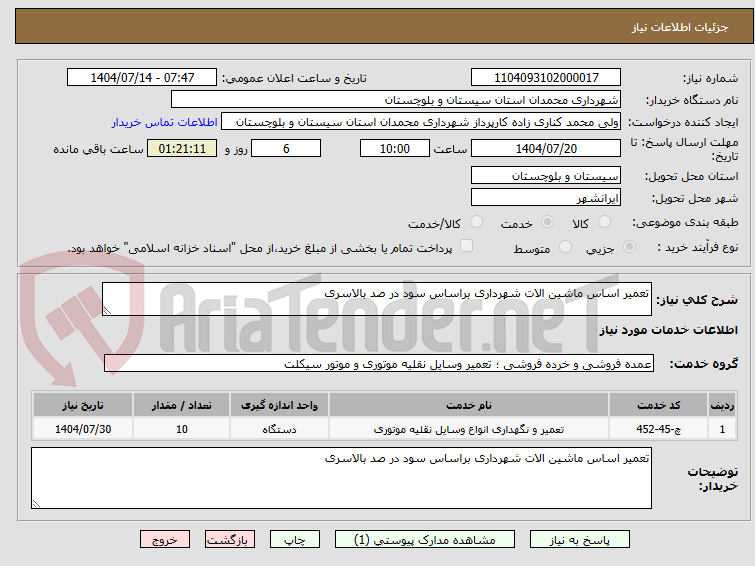Viewport: 755px width, 566px height.
Task: Click the announcement date field 1404/07/14 - 07:47
Action: (142, 78)
